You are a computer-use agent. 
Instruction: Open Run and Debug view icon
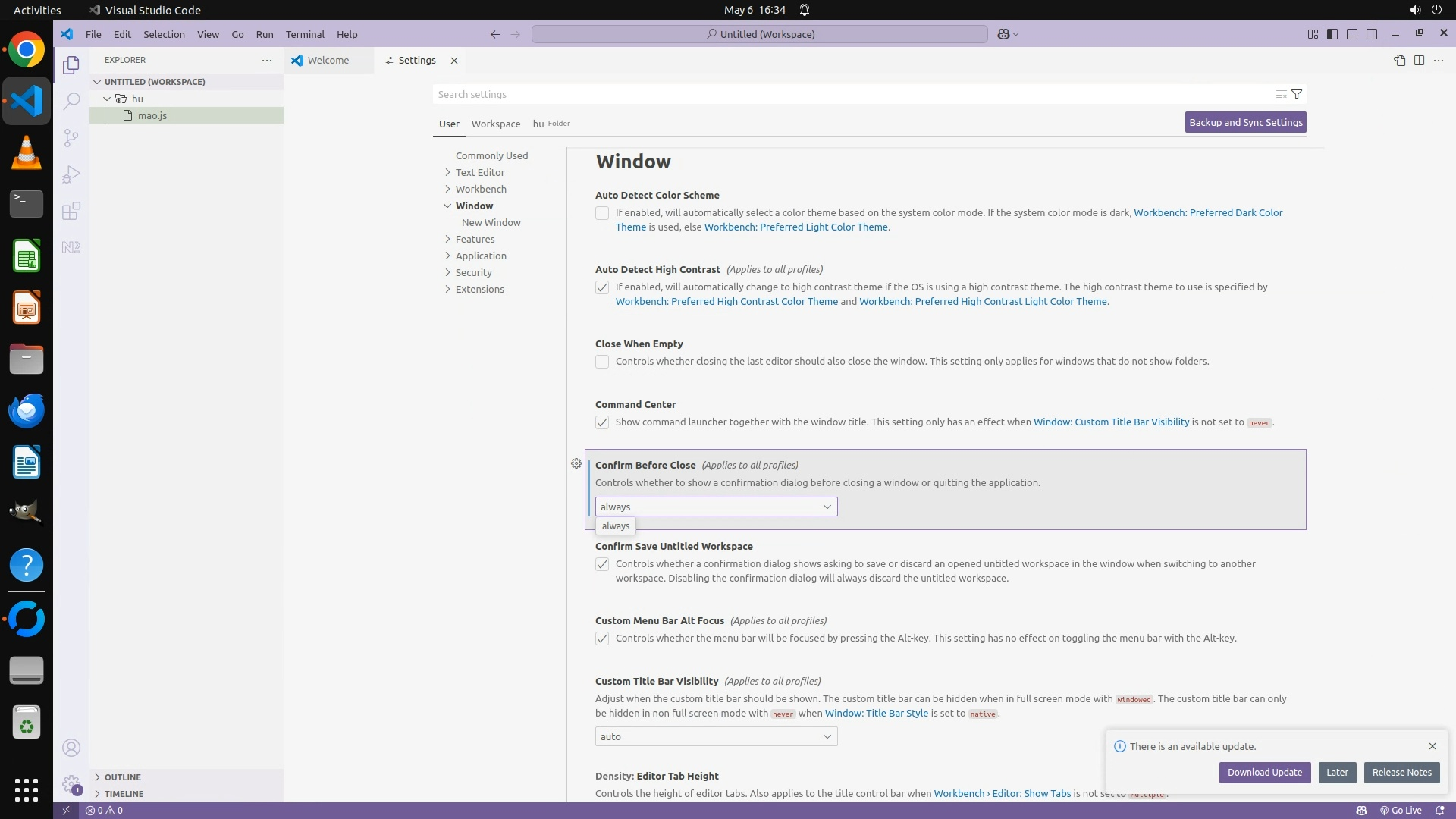coord(71,174)
